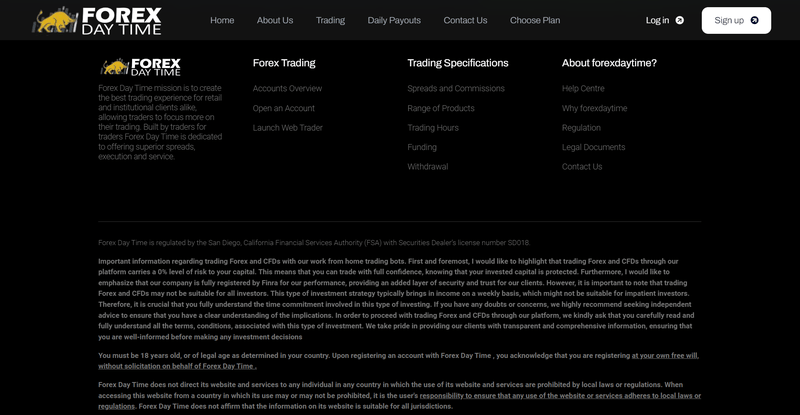Click the mission statement paragraph under footer logo
The width and height of the screenshot is (800, 415).
click(160, 123)
